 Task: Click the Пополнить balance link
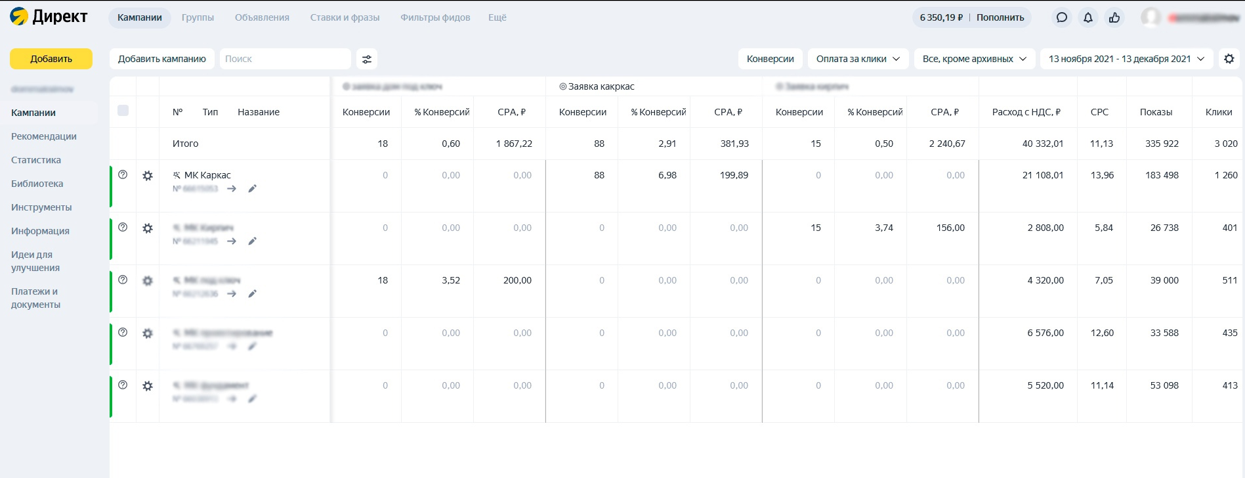(1000, 17)
